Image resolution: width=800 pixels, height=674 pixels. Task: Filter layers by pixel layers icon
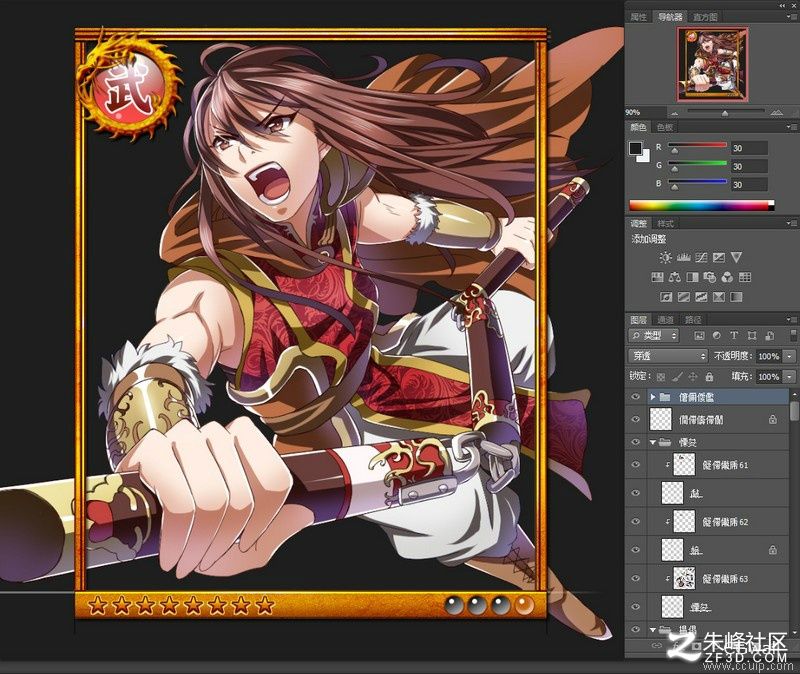pos(699,336)
